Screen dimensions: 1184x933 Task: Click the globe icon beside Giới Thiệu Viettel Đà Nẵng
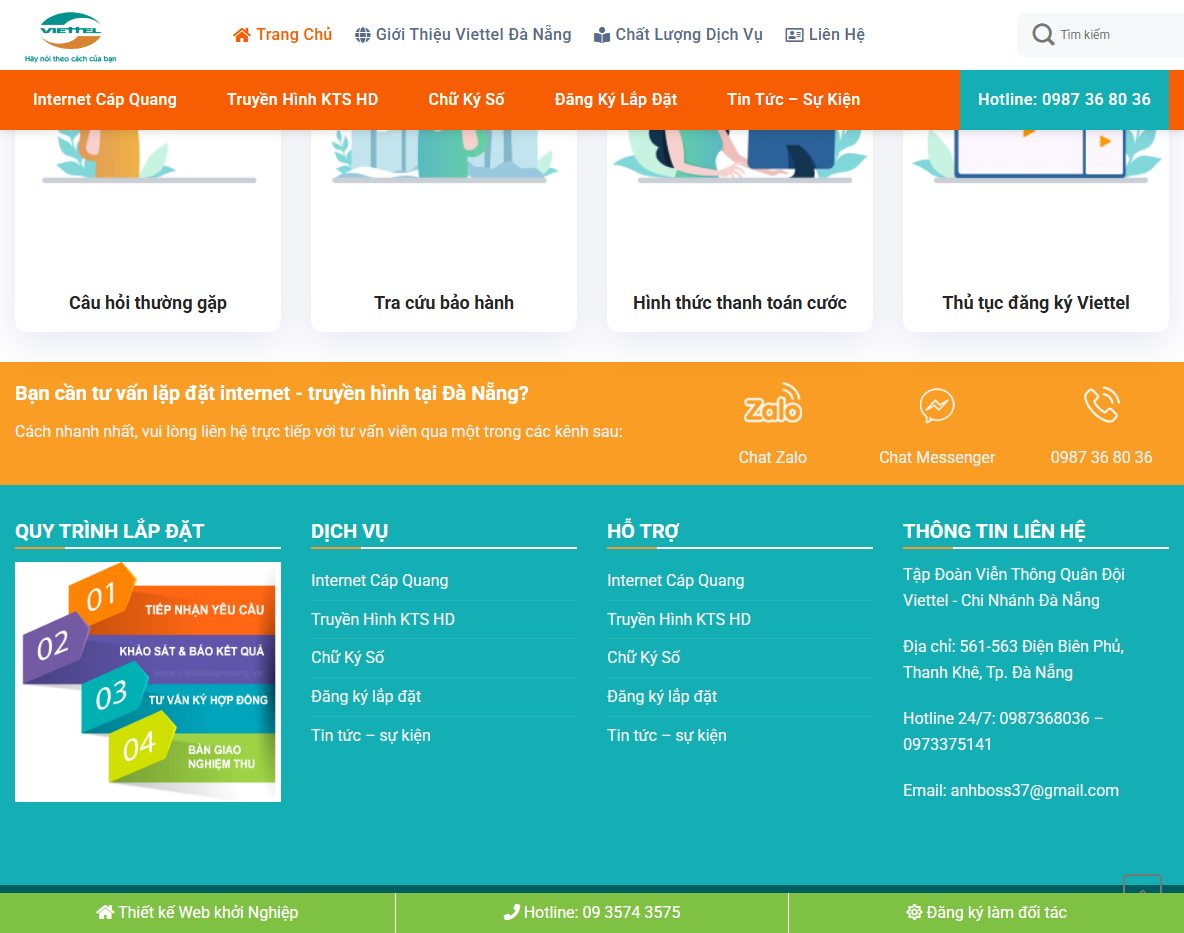361,33
